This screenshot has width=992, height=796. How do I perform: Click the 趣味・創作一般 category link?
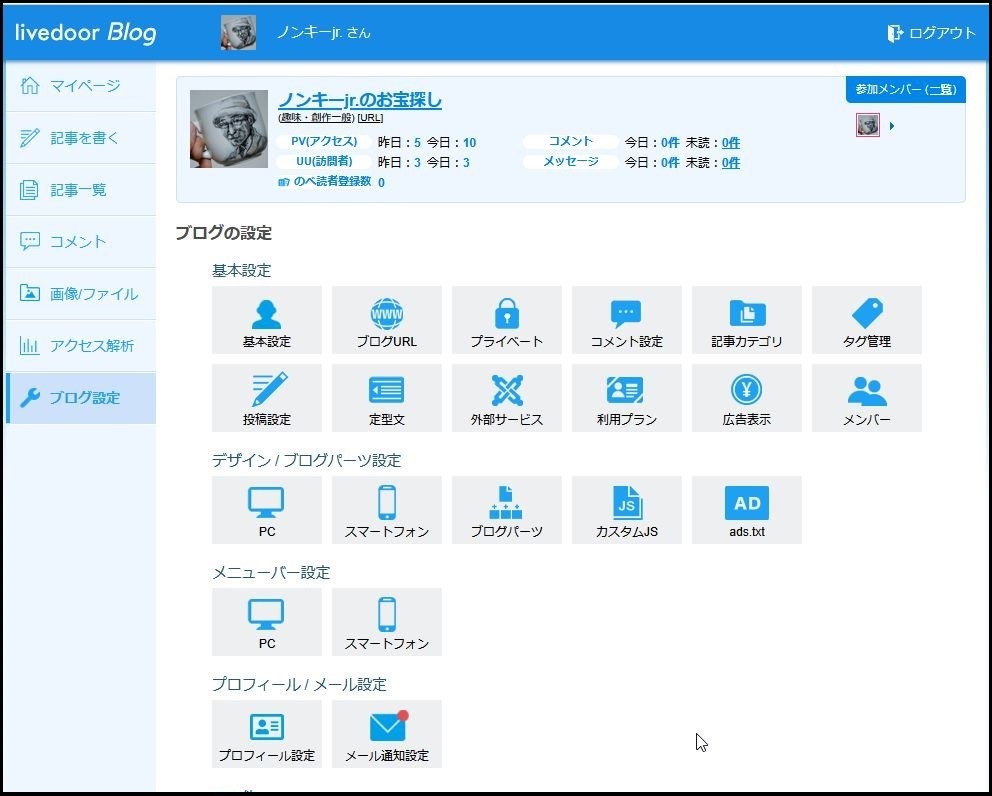316,118
